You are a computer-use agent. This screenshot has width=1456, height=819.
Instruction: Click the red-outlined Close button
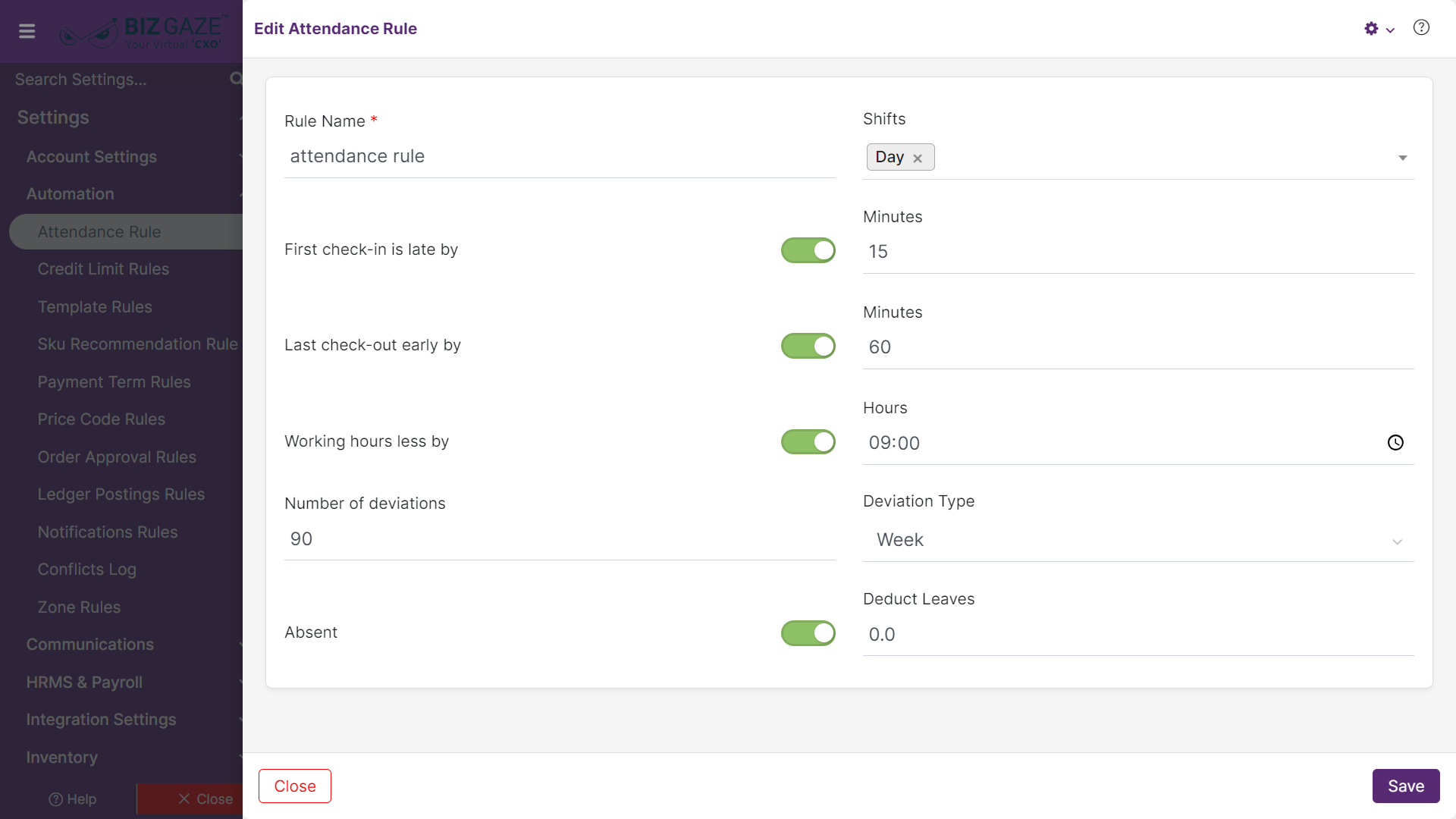tap(295, 786)
